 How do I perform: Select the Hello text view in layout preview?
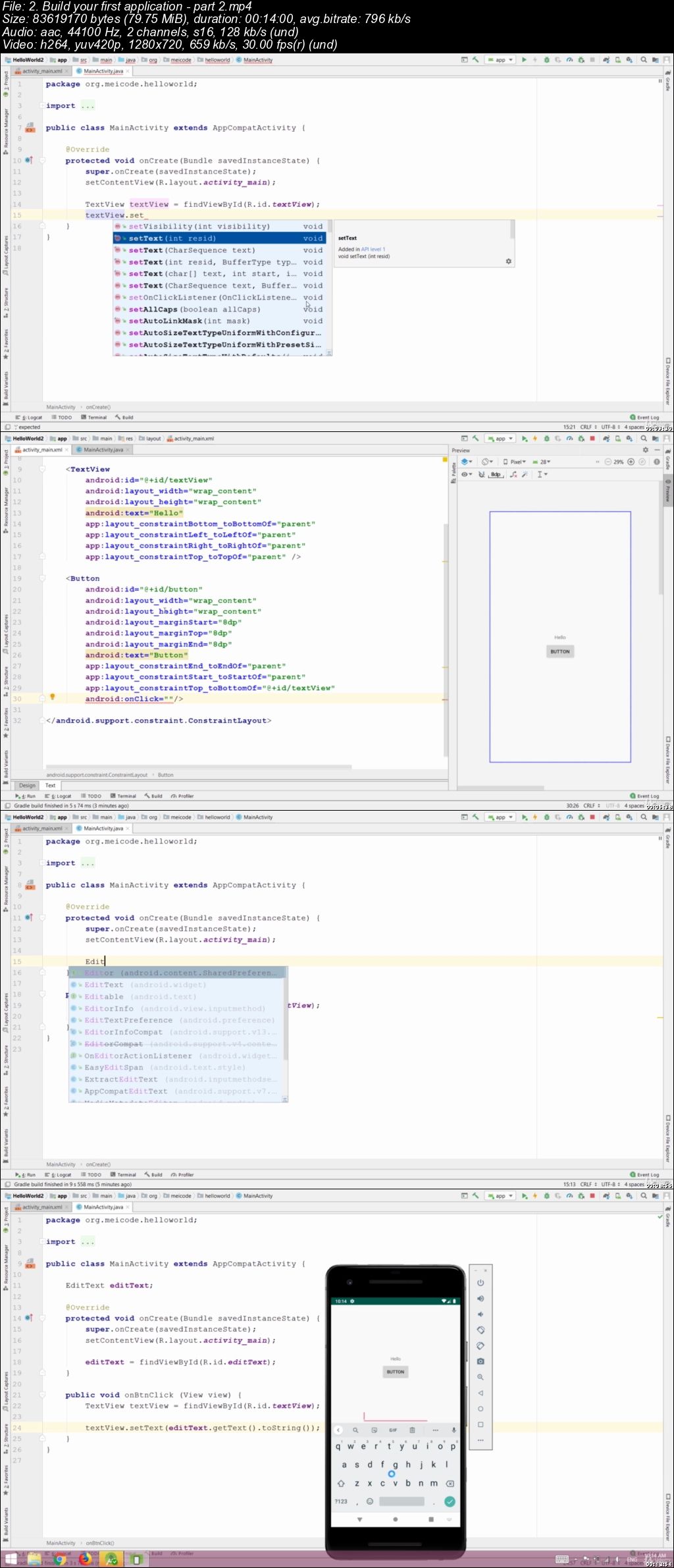[560, 637]
